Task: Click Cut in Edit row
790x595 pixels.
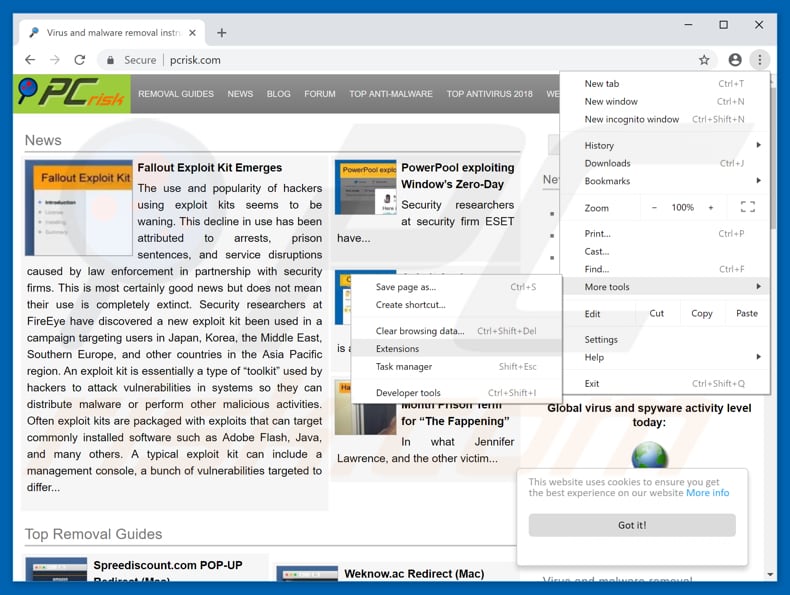Action: (x=656, y=313)
